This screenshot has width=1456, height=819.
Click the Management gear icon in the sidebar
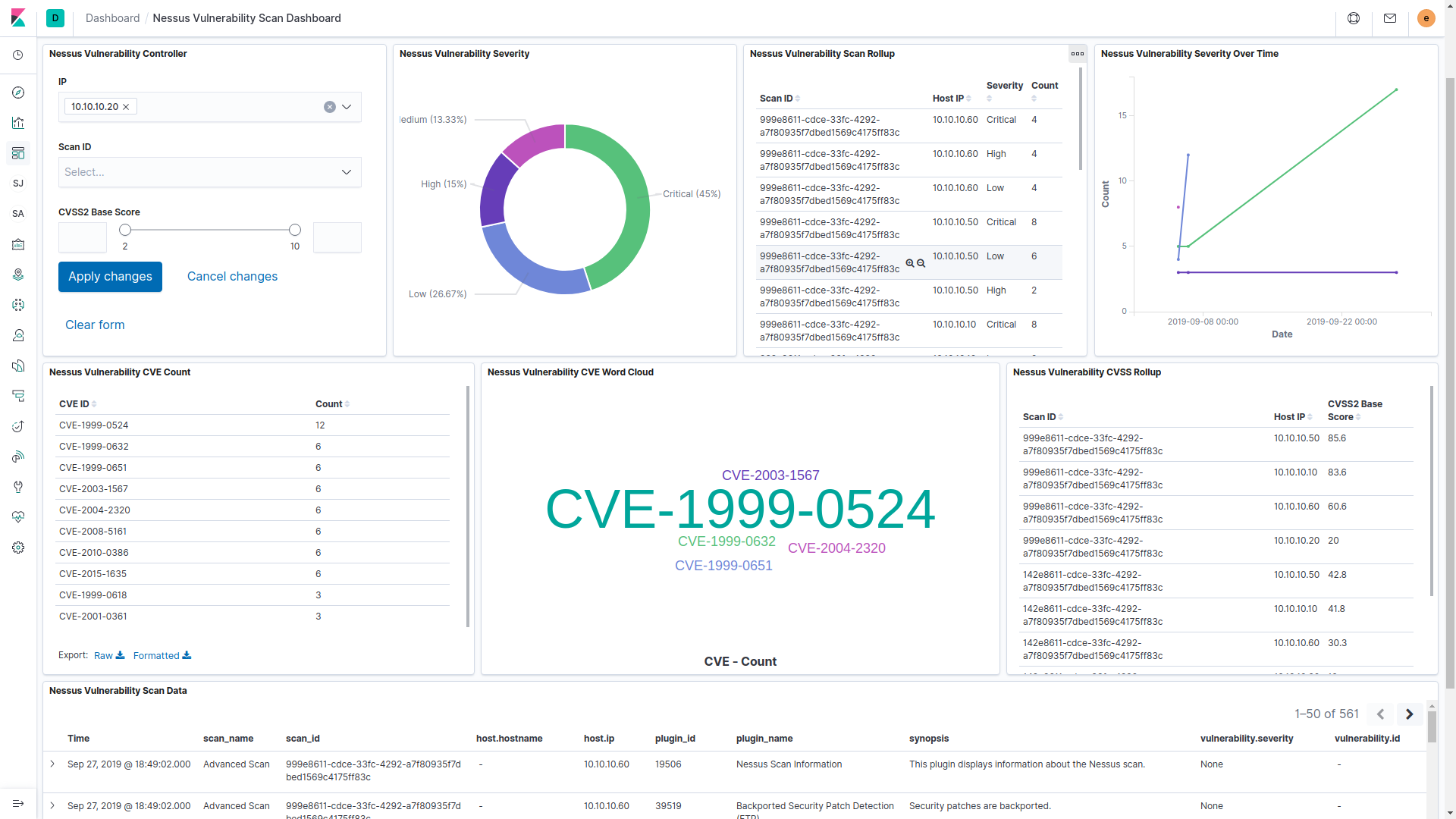18,548
